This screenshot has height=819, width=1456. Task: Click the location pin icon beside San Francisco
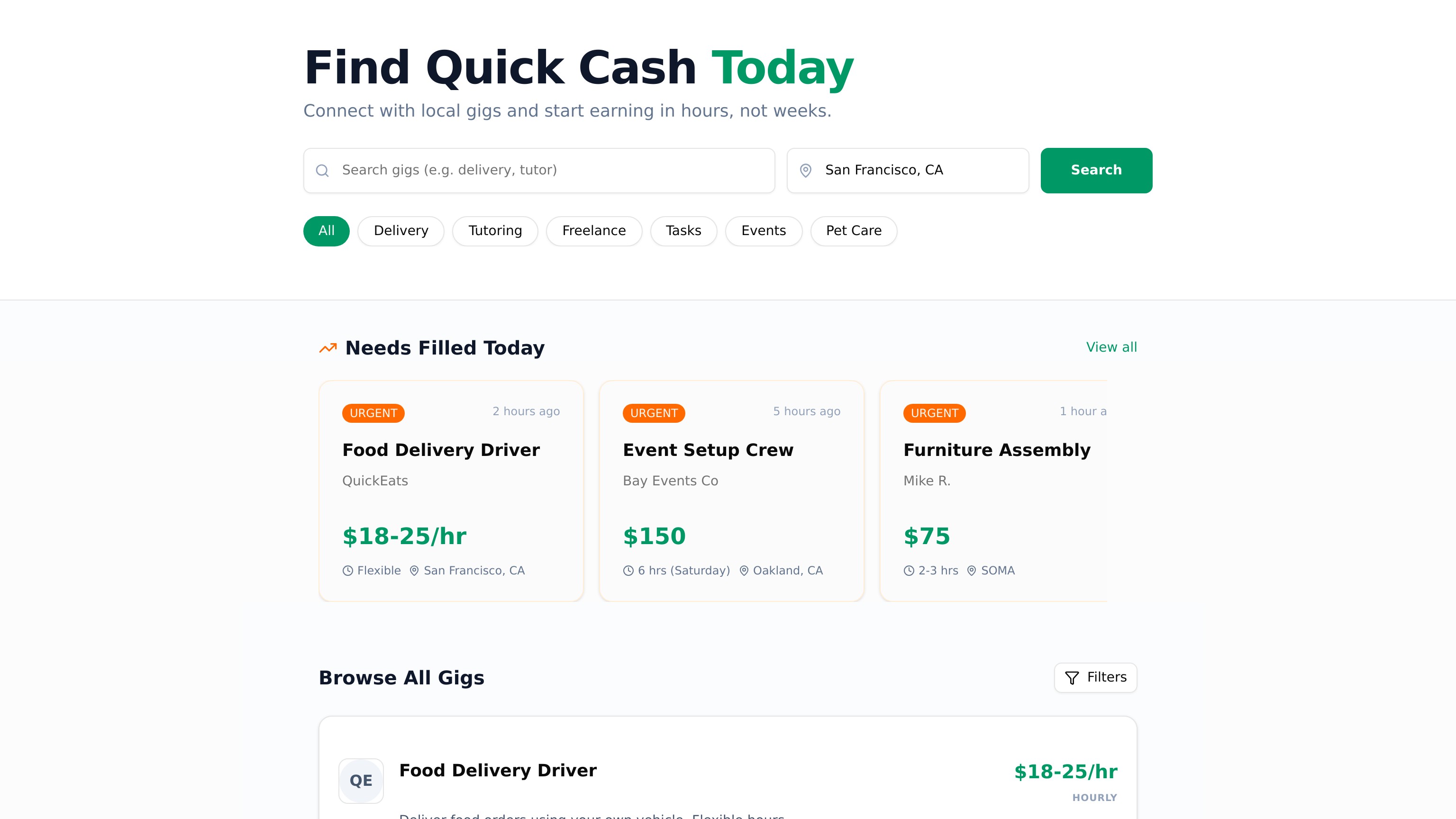pos(805,171)
